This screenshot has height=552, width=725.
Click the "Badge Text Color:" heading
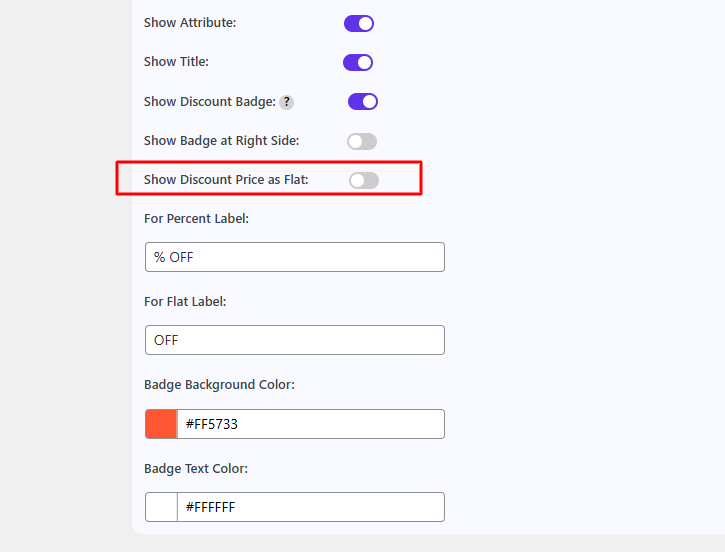point(195,468)
